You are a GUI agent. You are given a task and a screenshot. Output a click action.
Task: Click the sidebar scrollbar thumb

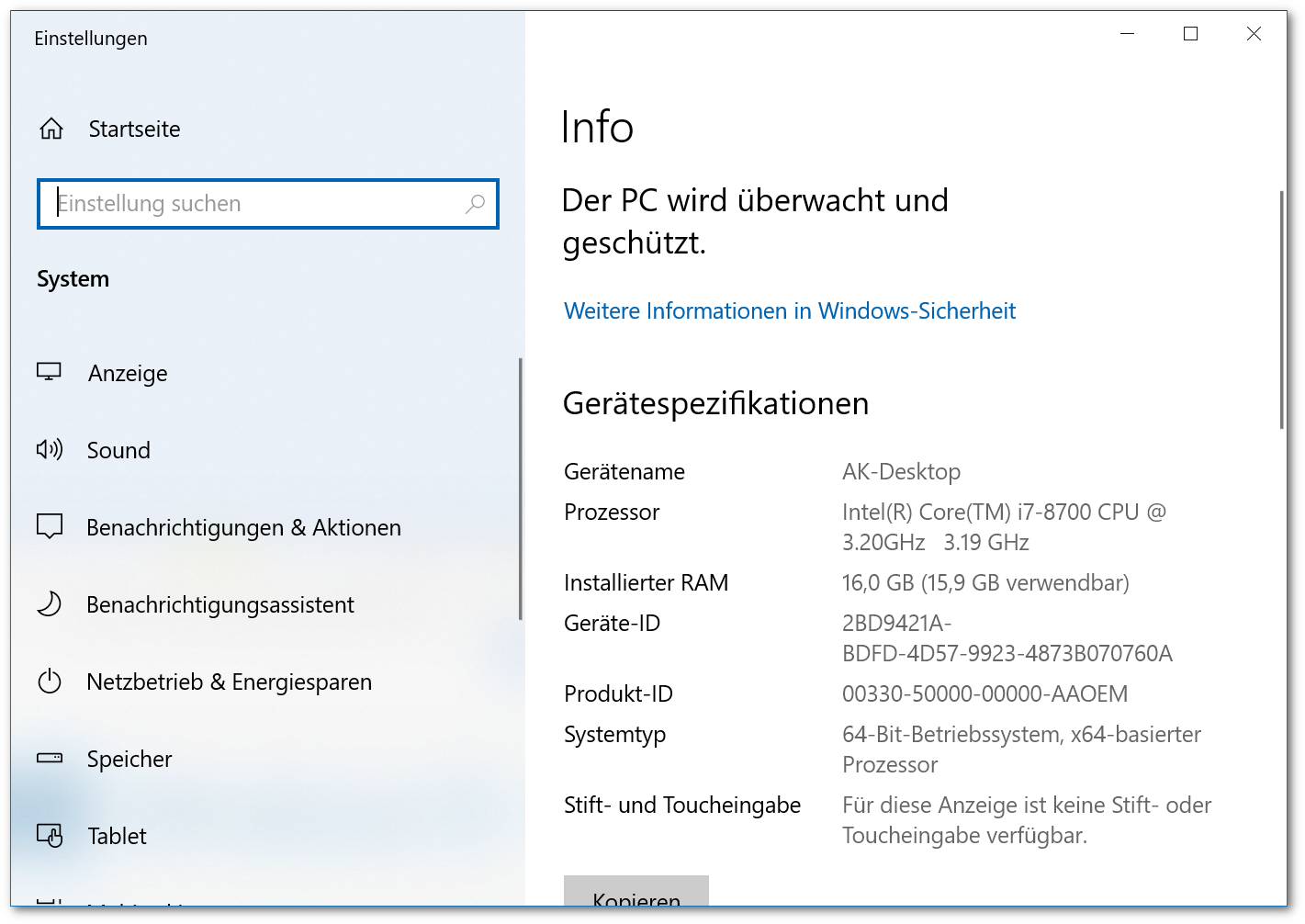pos(520,489)
